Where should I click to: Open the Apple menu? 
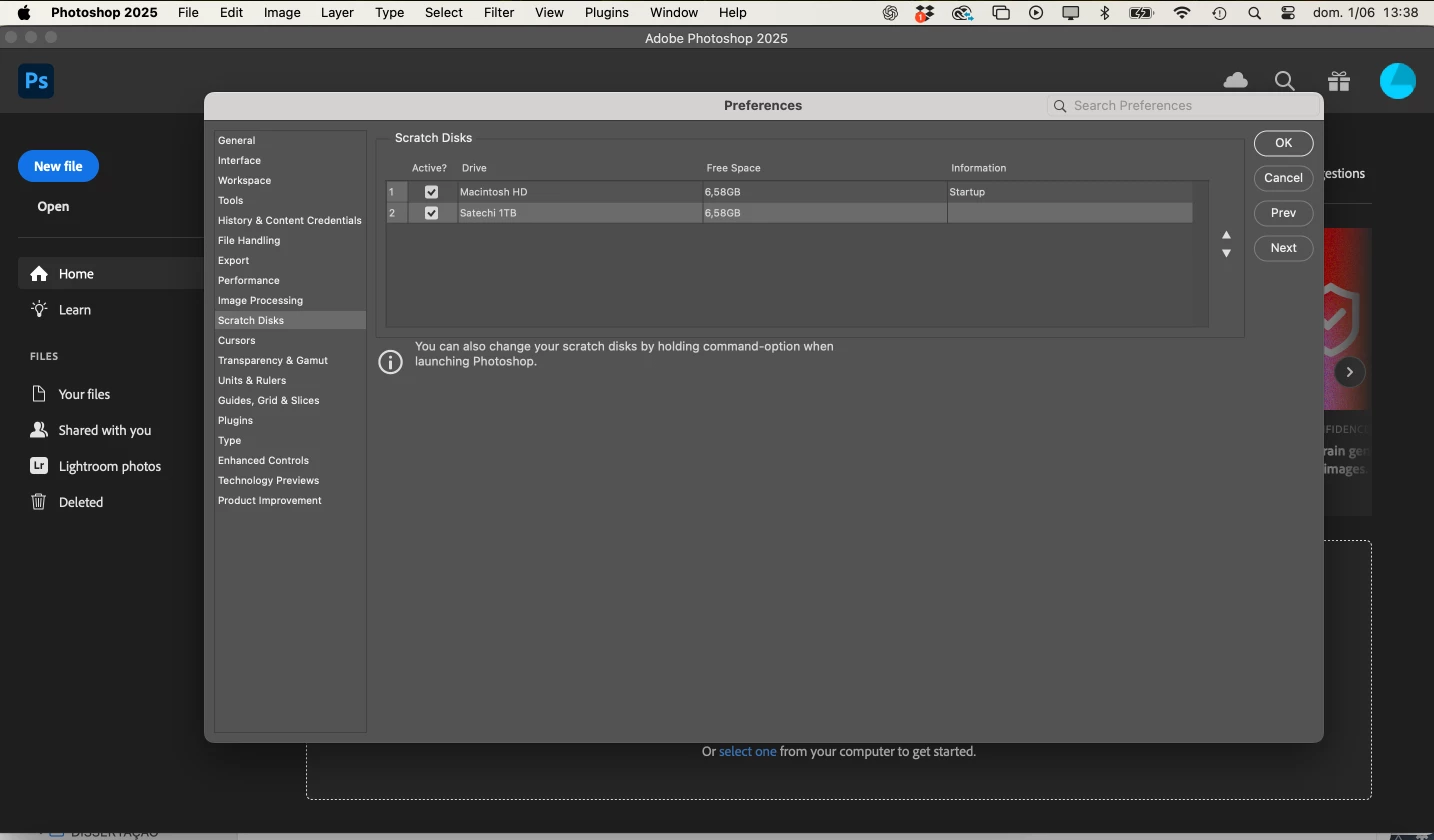pos(23,13)
